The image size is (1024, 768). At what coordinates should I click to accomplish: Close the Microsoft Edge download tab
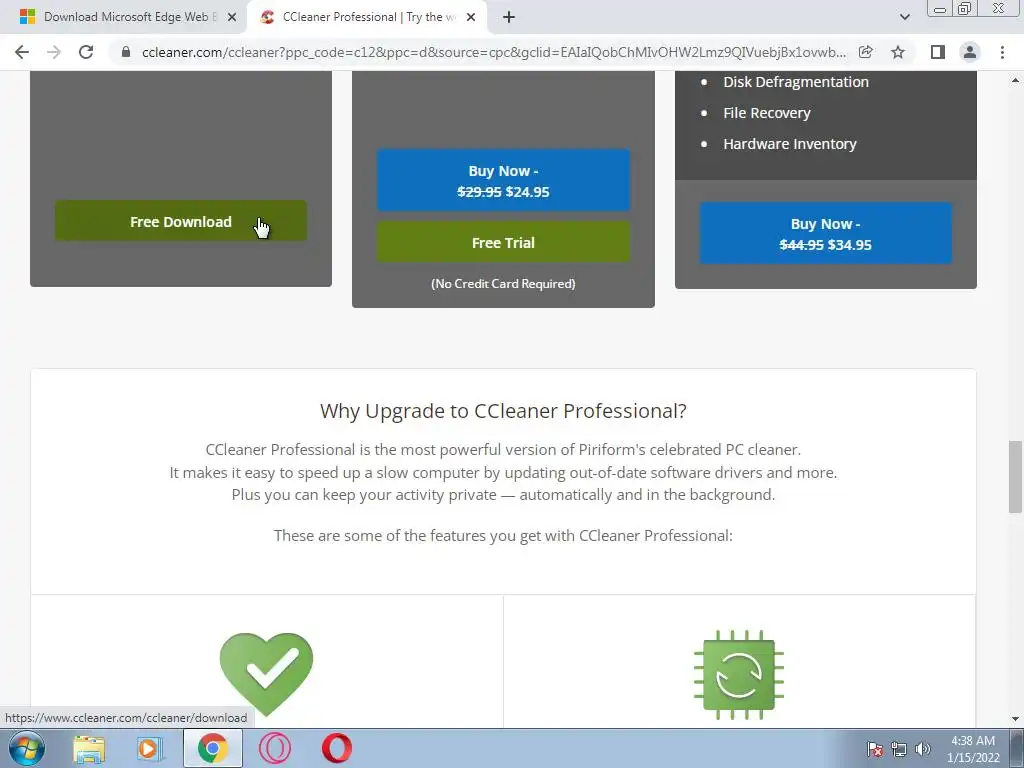click(x=232, y=17)
